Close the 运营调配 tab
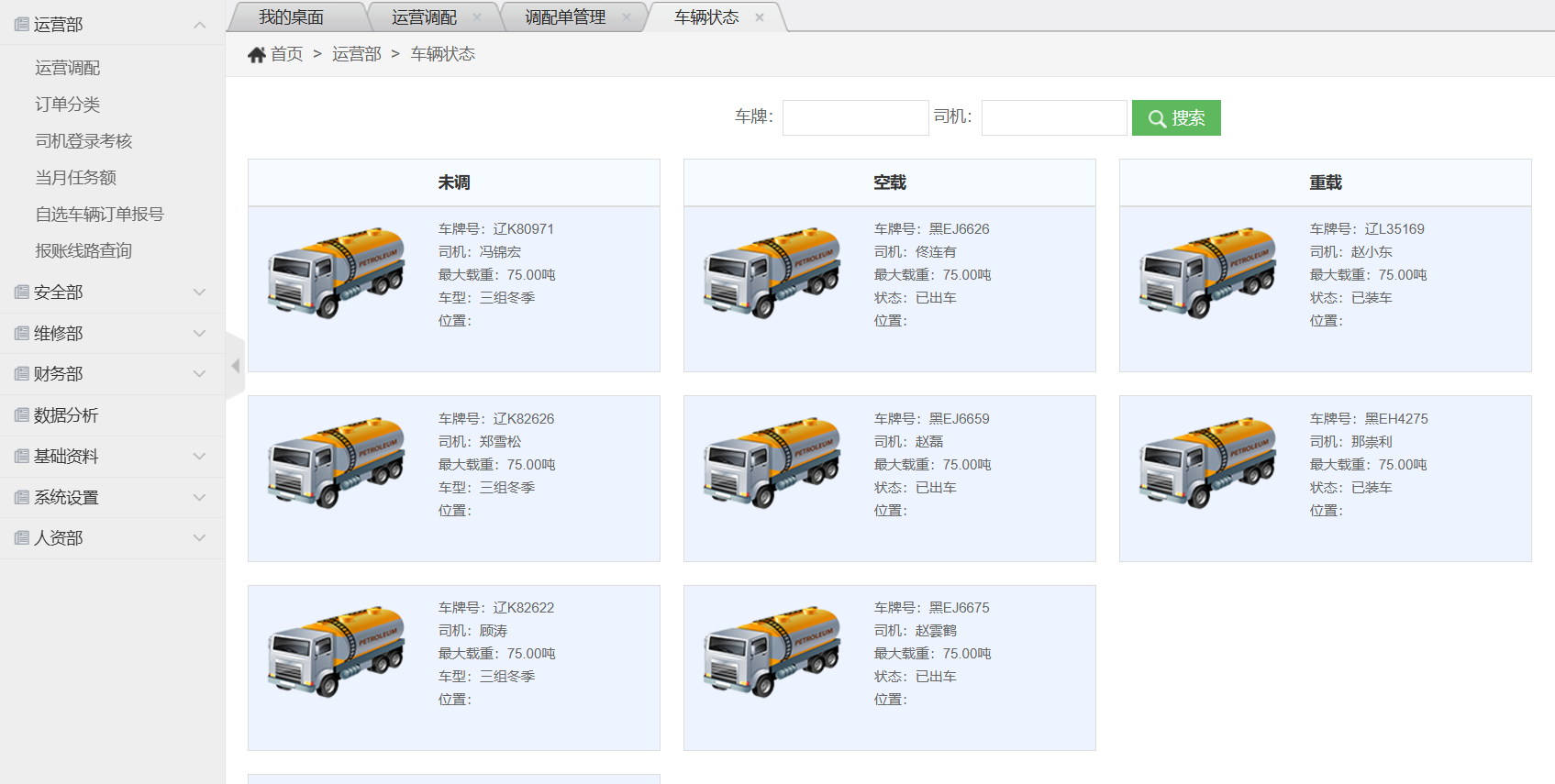1555x784 pixels. 477,17
